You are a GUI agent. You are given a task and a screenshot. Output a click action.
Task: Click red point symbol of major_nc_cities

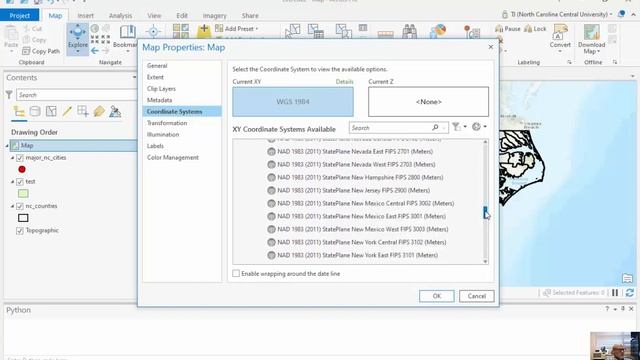pyautogui.click(x=22, y=169)
